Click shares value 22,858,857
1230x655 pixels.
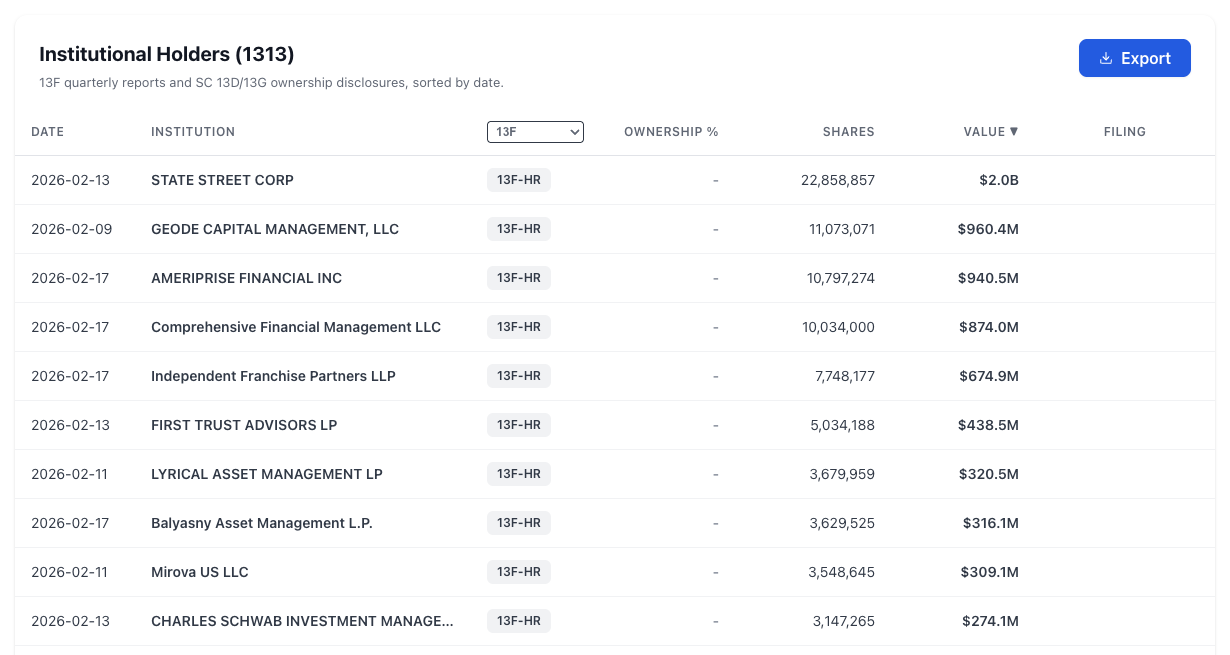838,180
